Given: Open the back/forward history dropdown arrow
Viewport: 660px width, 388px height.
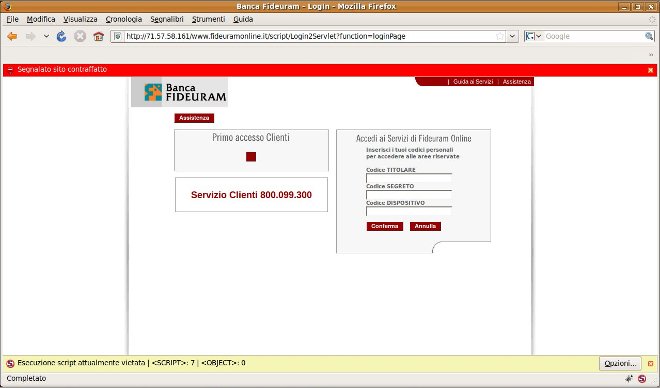Looking at the screenshot, I should click(x=46, y=37).
